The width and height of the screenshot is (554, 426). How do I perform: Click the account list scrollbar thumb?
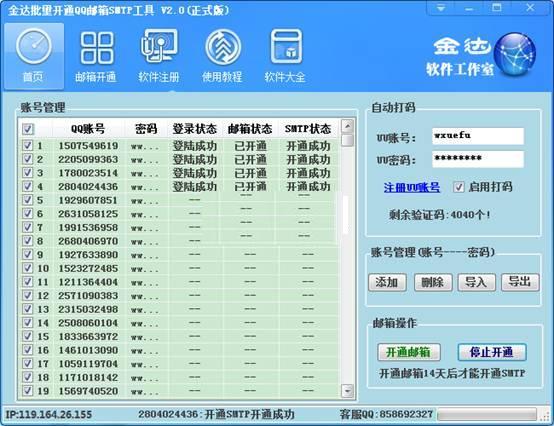coord(348,140)
